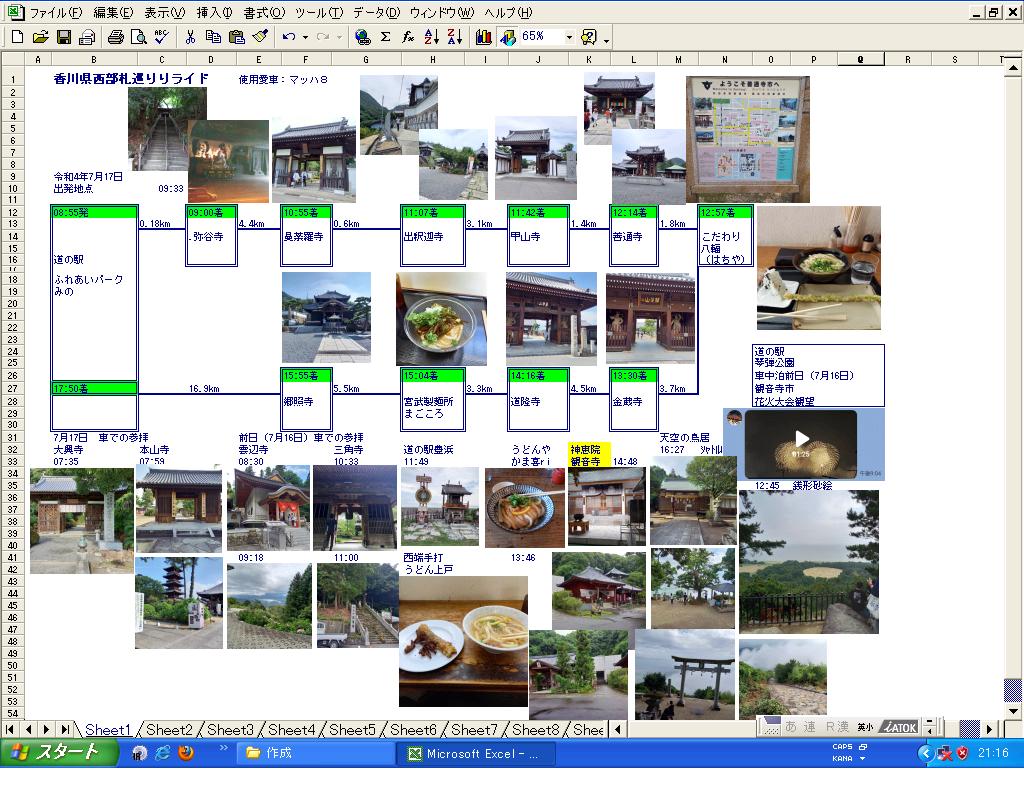1024x800 pixels.
Task: Launch the Chart Wizard icon
Action: (484, 37)
